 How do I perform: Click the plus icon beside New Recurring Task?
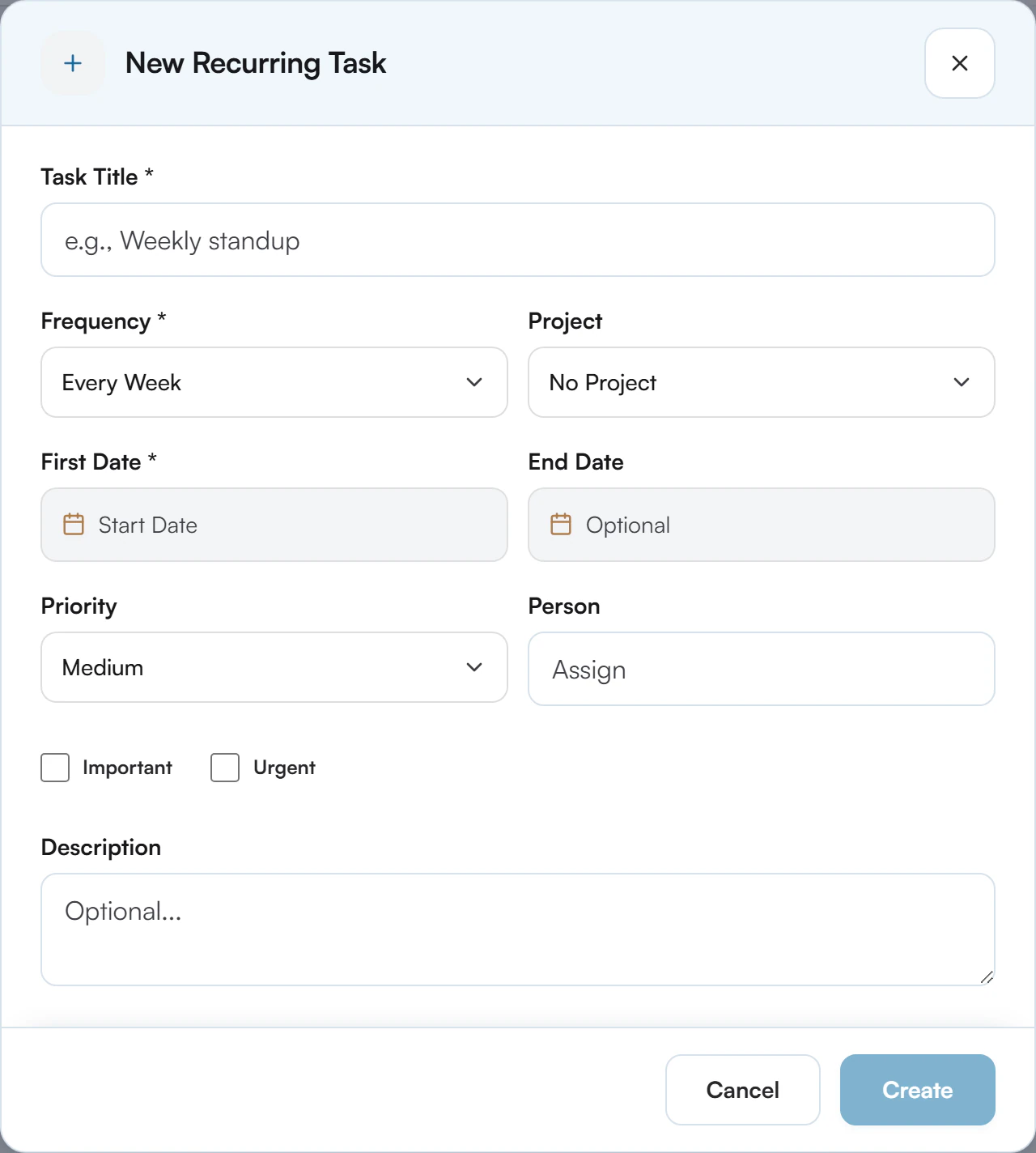(x=73, y=63)
